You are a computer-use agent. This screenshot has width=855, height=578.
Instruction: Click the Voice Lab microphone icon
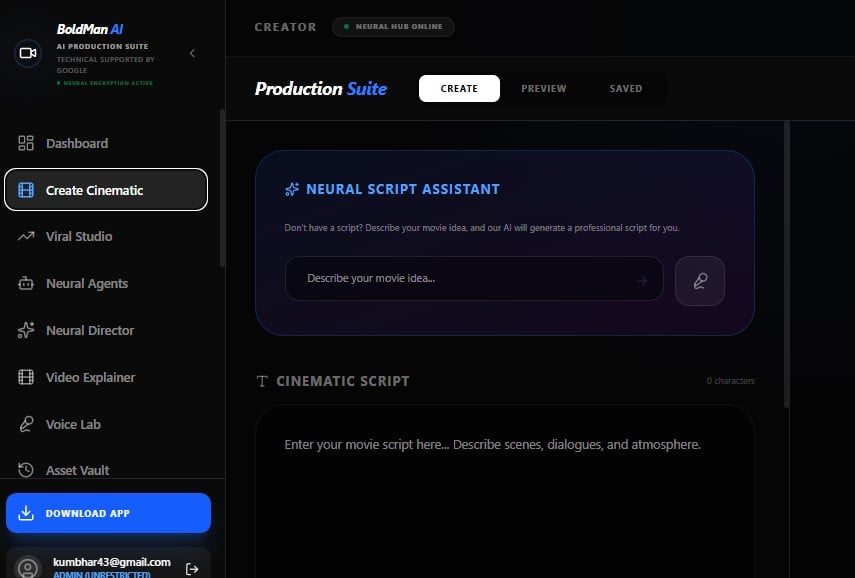[x=26, y=424]
